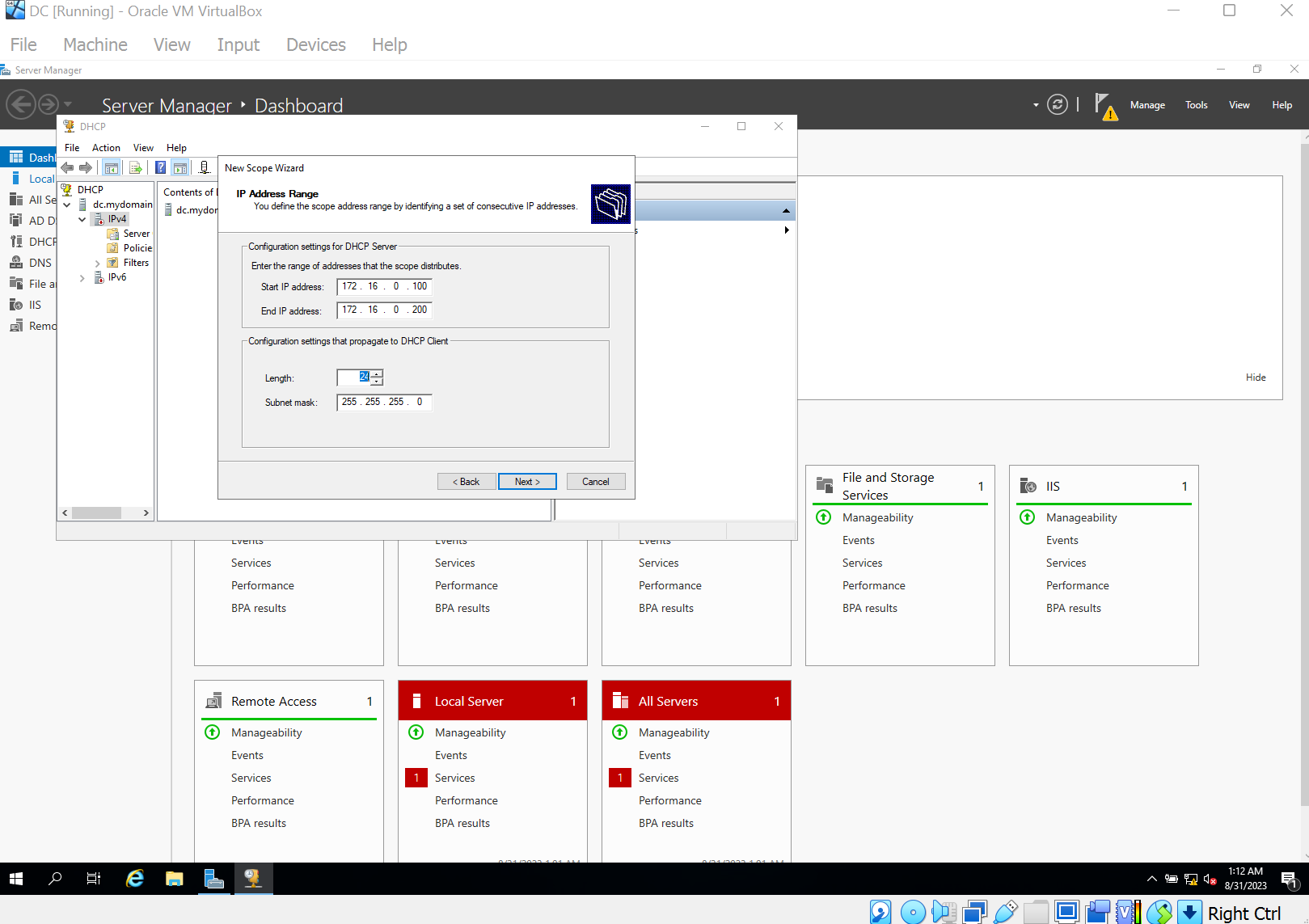
Task: Expand the Filters node under IPv4
Action: [x=97, y=263]
